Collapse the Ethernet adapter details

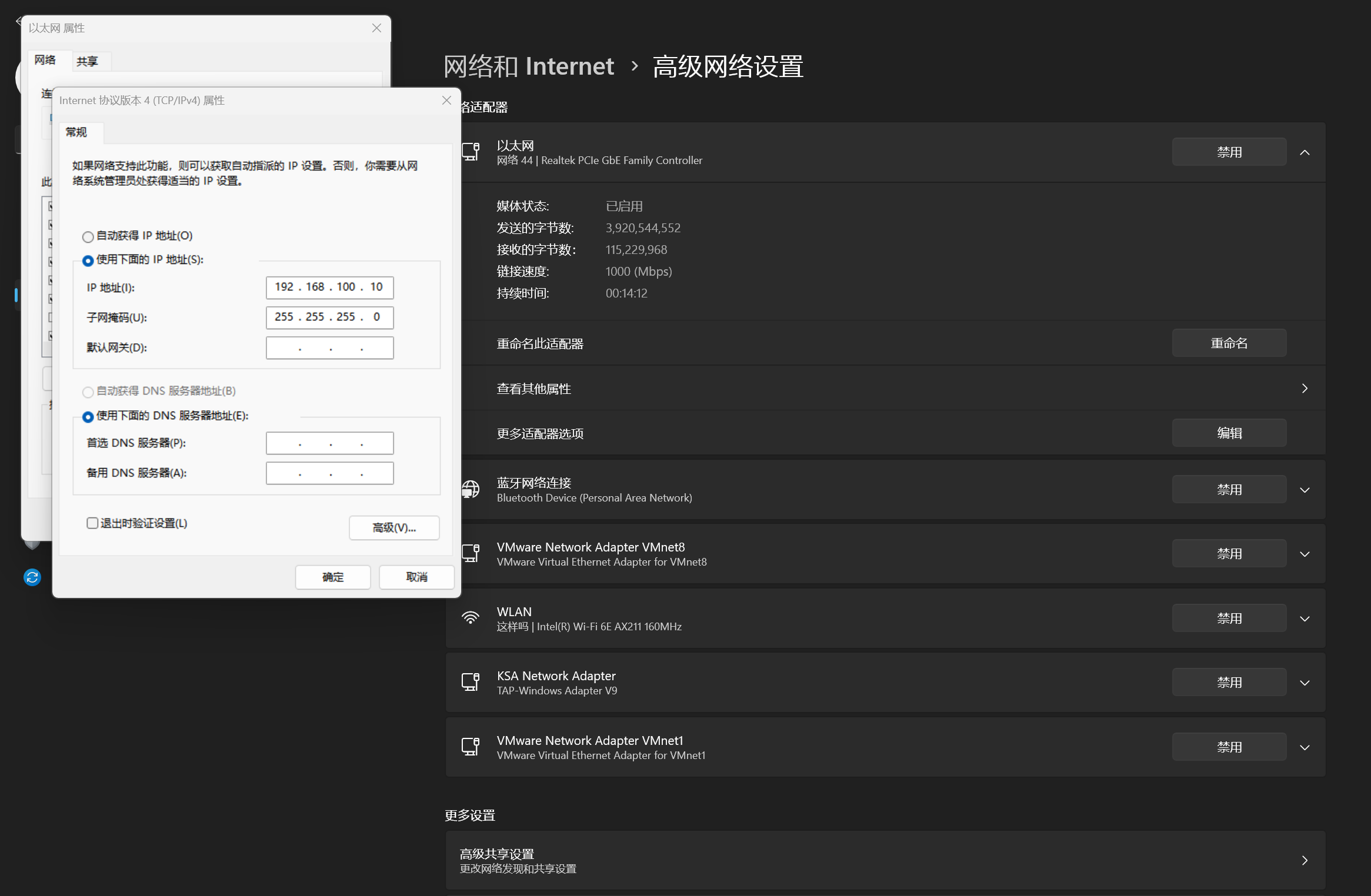click(1305, 152)
